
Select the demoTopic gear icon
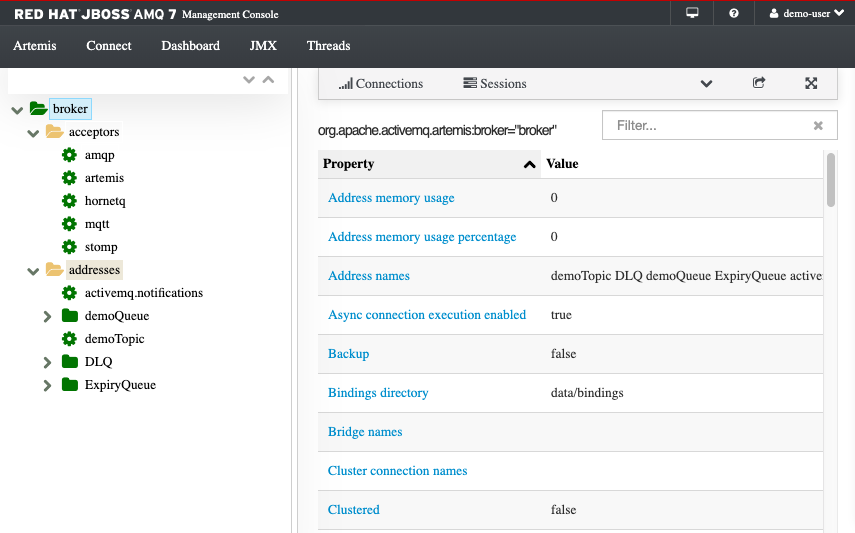[x=69, y=339]
